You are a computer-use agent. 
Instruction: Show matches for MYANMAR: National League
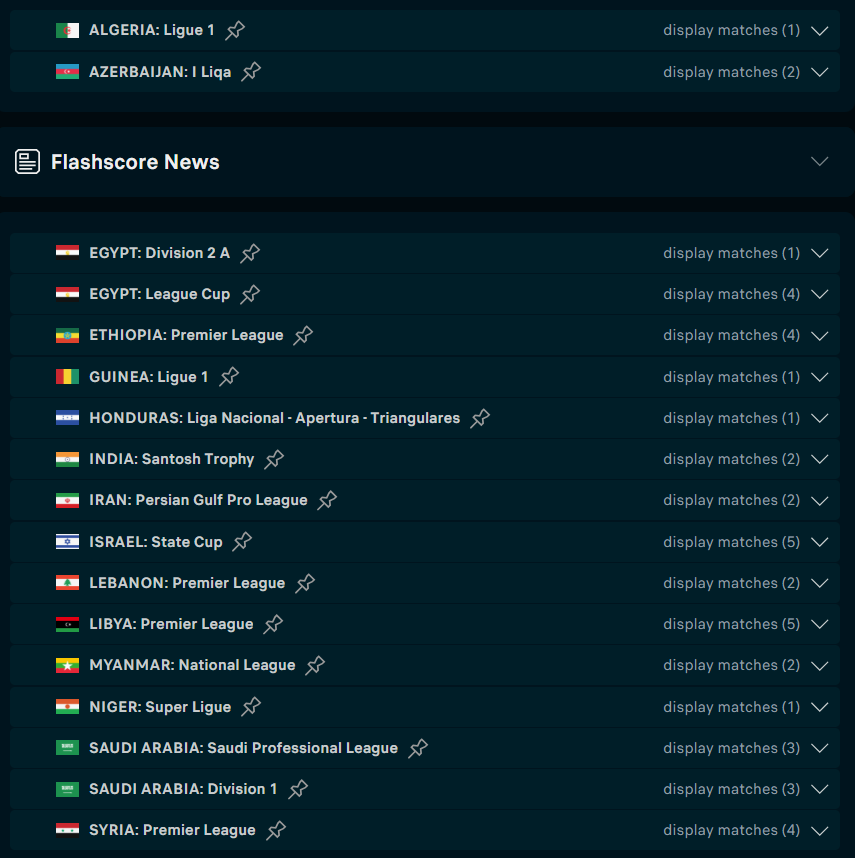pyautogui.click(x=731, y=665)
